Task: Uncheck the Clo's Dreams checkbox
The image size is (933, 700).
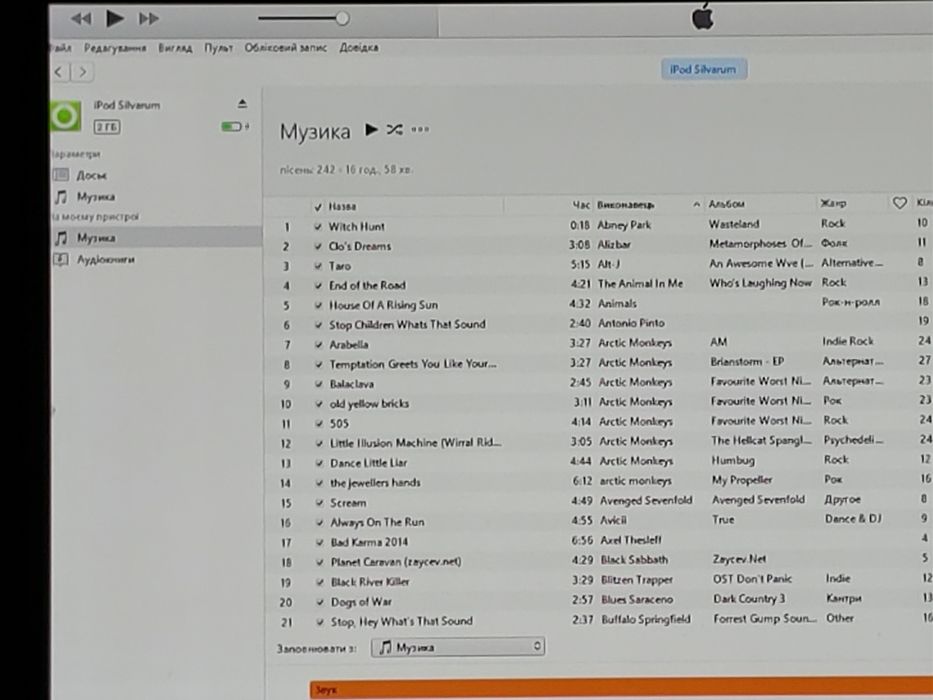Action: point(318,246)
